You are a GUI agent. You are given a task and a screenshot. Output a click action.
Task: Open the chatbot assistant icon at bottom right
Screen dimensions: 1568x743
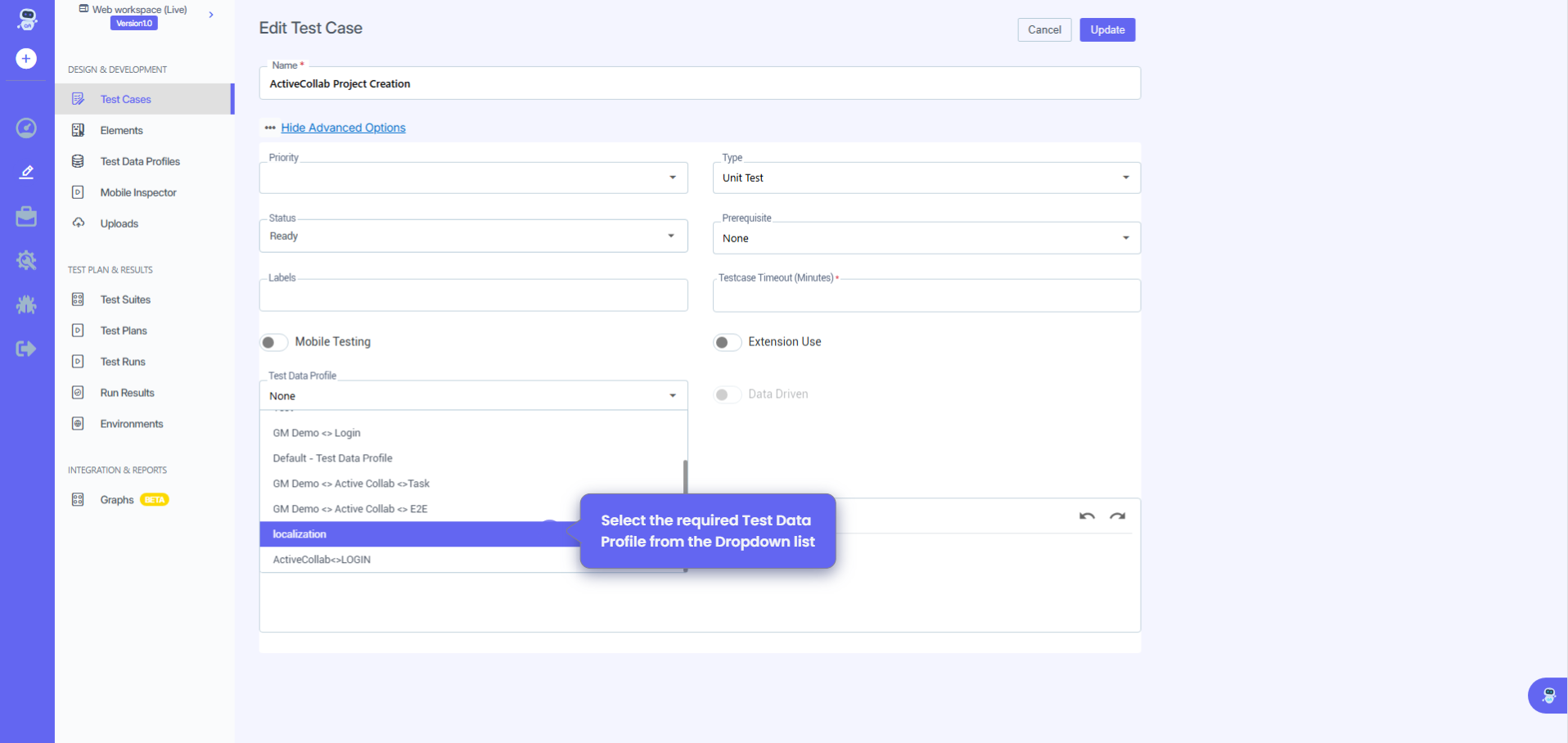[1548, 696]
